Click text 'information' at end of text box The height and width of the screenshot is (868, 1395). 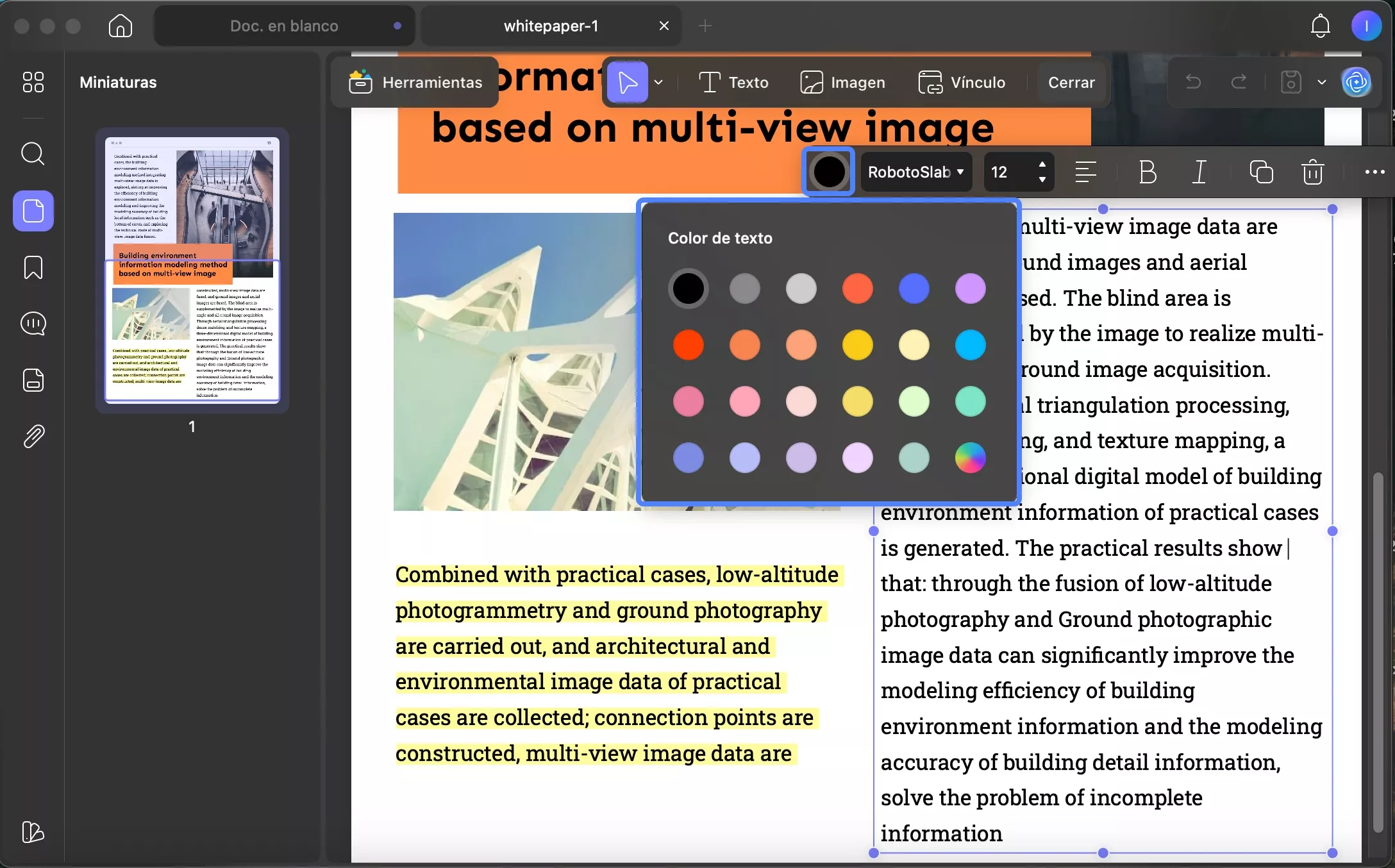pyautogui.click(x=941, y=833)
